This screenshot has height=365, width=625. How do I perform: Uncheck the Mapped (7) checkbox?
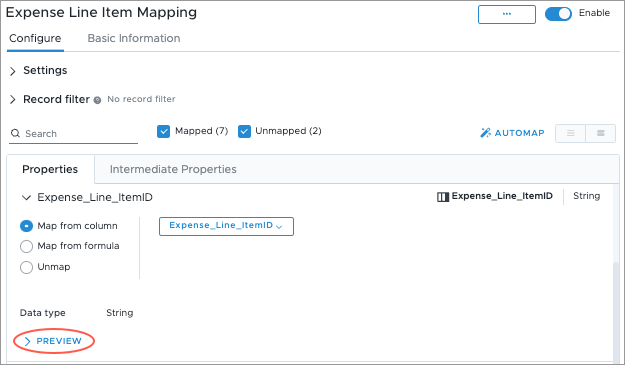[x=163, y=131]
